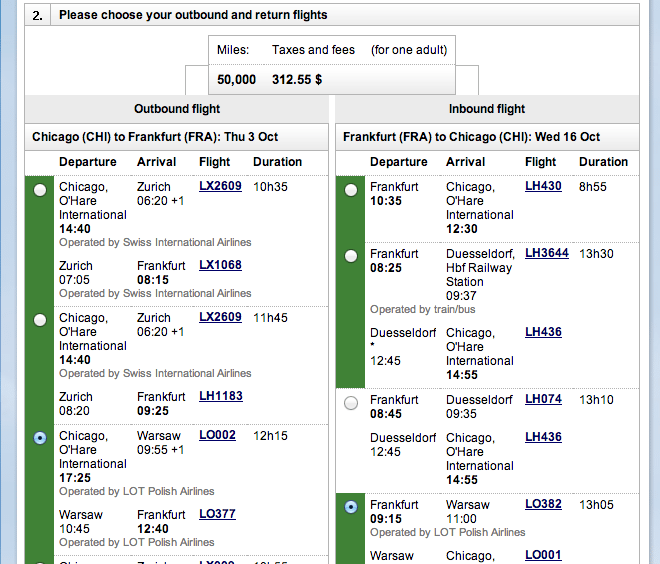The image size is (660, 564).
Task: Click the 50,000 miles value
Action: click(237, 80)
